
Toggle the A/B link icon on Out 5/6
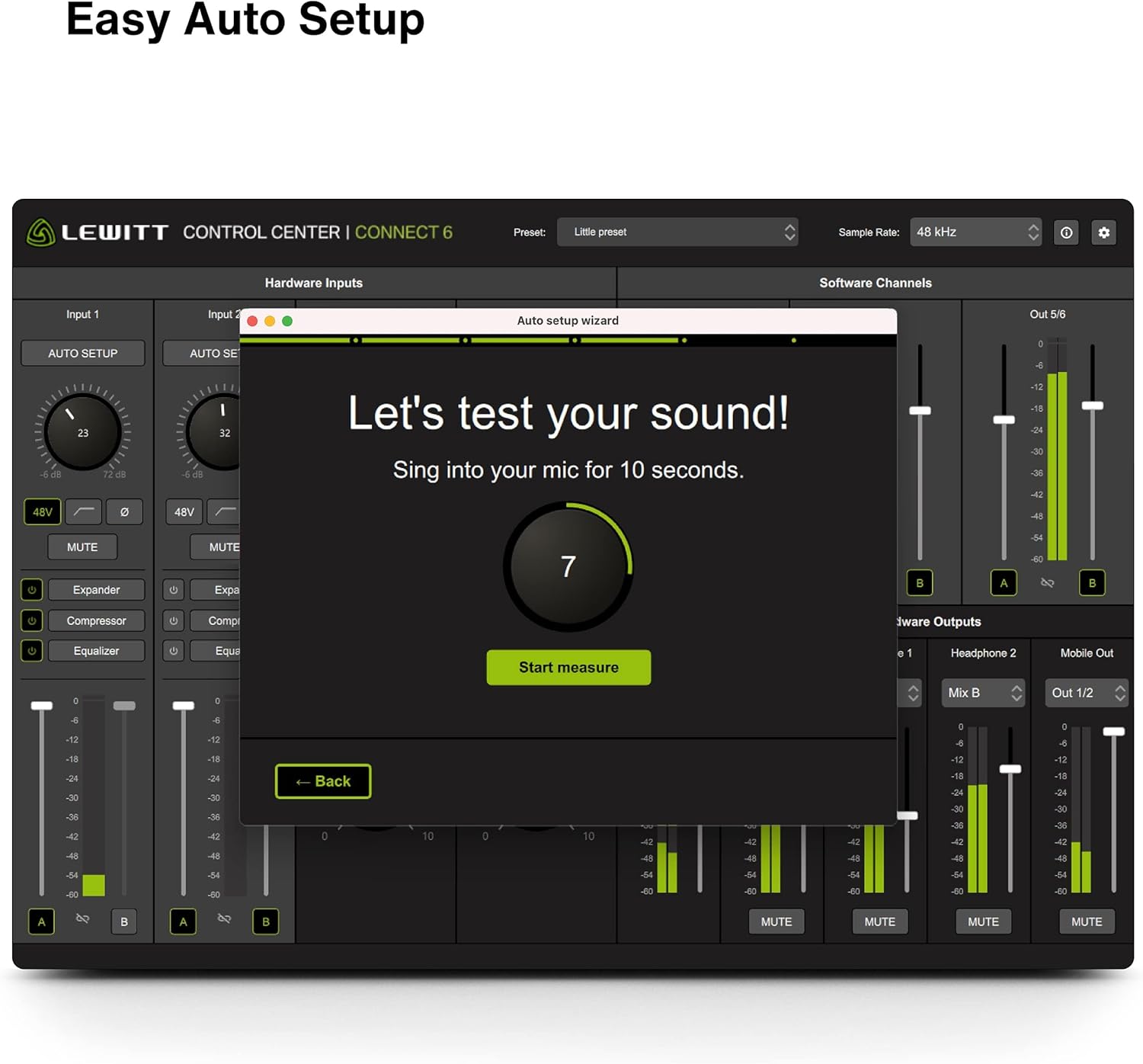tap(1048, 583)
